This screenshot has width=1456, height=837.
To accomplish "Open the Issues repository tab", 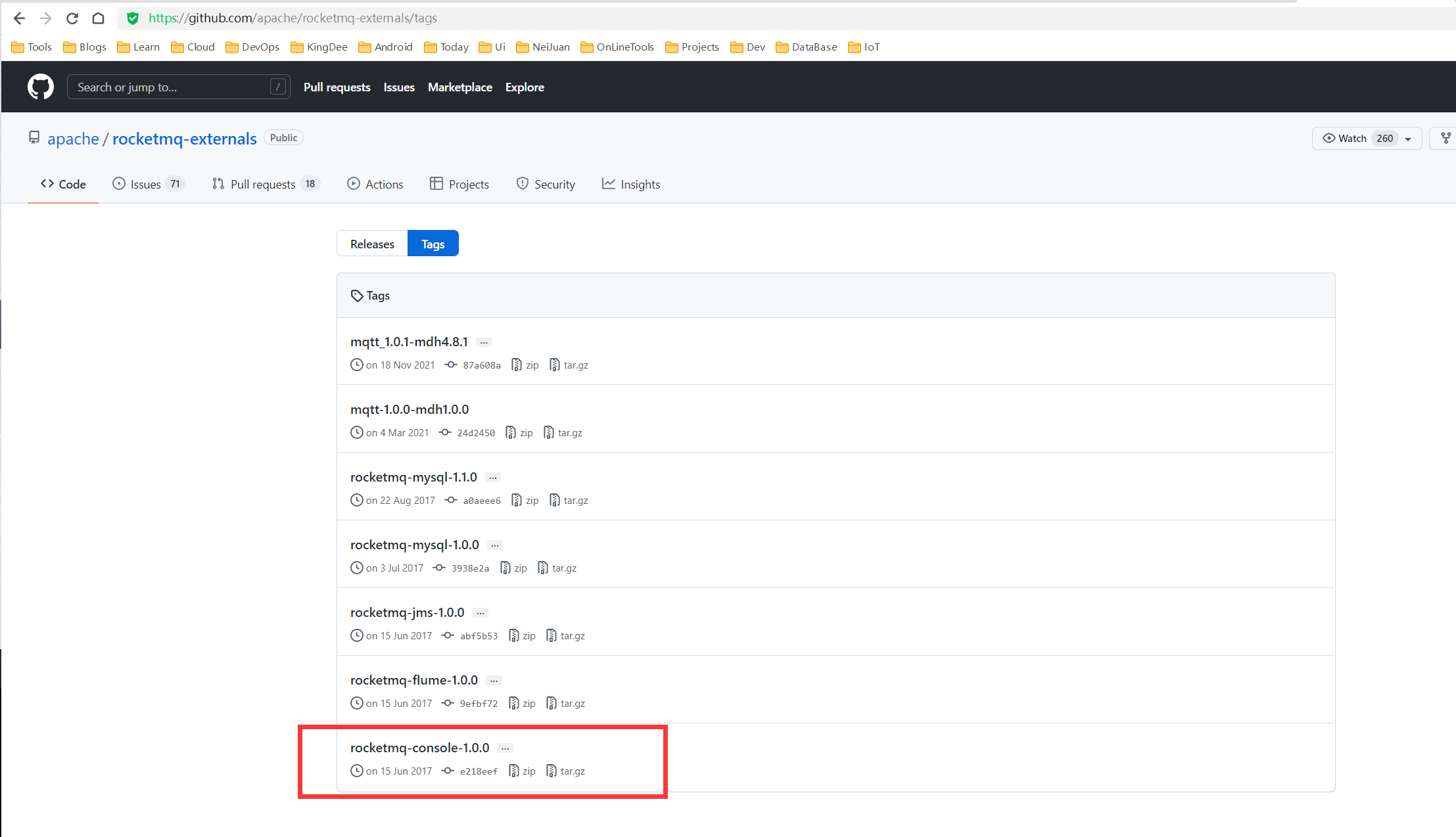I will coord(146,185).
